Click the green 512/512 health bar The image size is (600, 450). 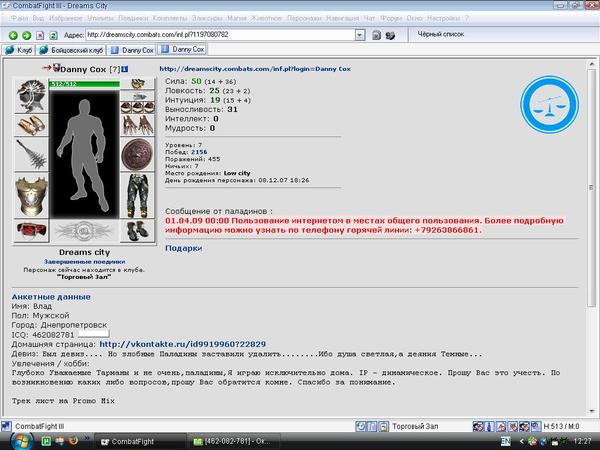84,84
